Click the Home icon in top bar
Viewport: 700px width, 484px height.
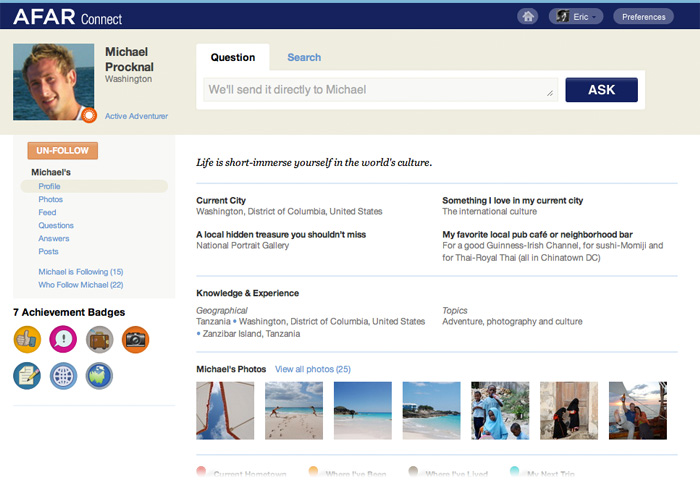pos(527,17)
